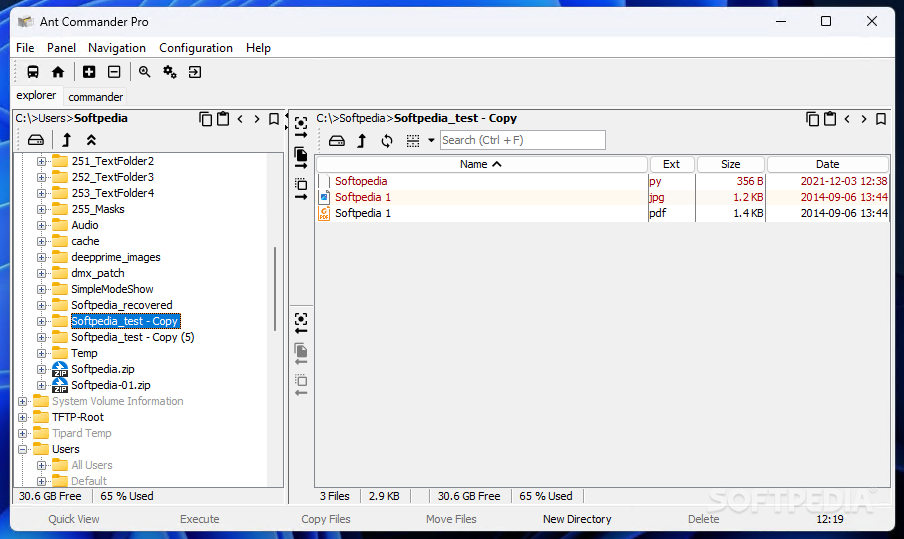Bookmark icon in right panel header
Viewport: 904px width, 539px height.
pos(881,119)
